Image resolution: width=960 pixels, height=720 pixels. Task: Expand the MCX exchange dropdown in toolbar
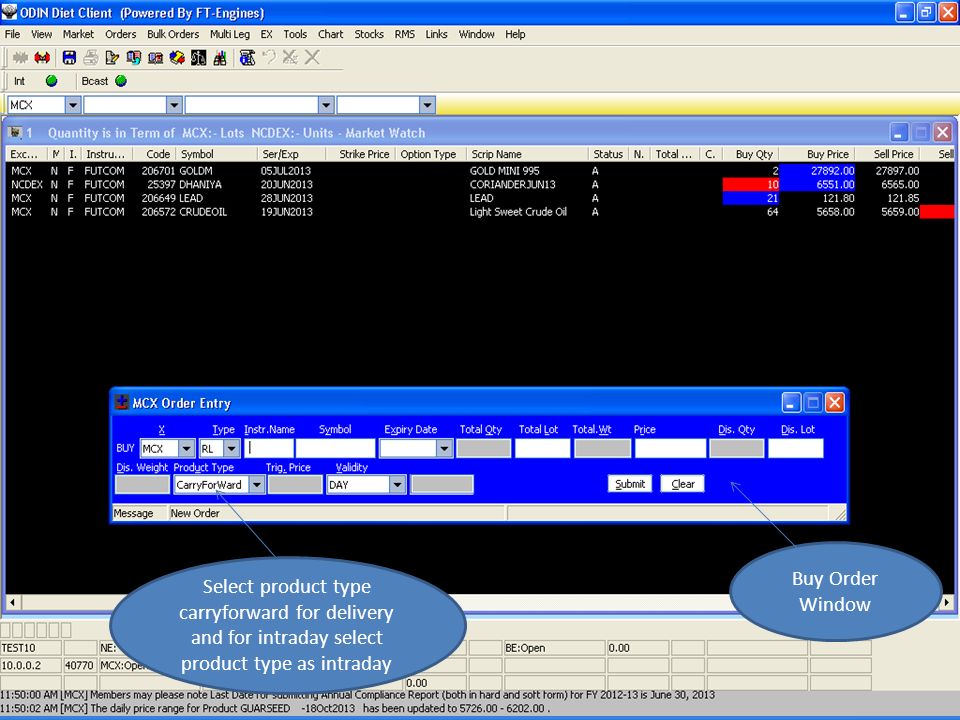73,105
